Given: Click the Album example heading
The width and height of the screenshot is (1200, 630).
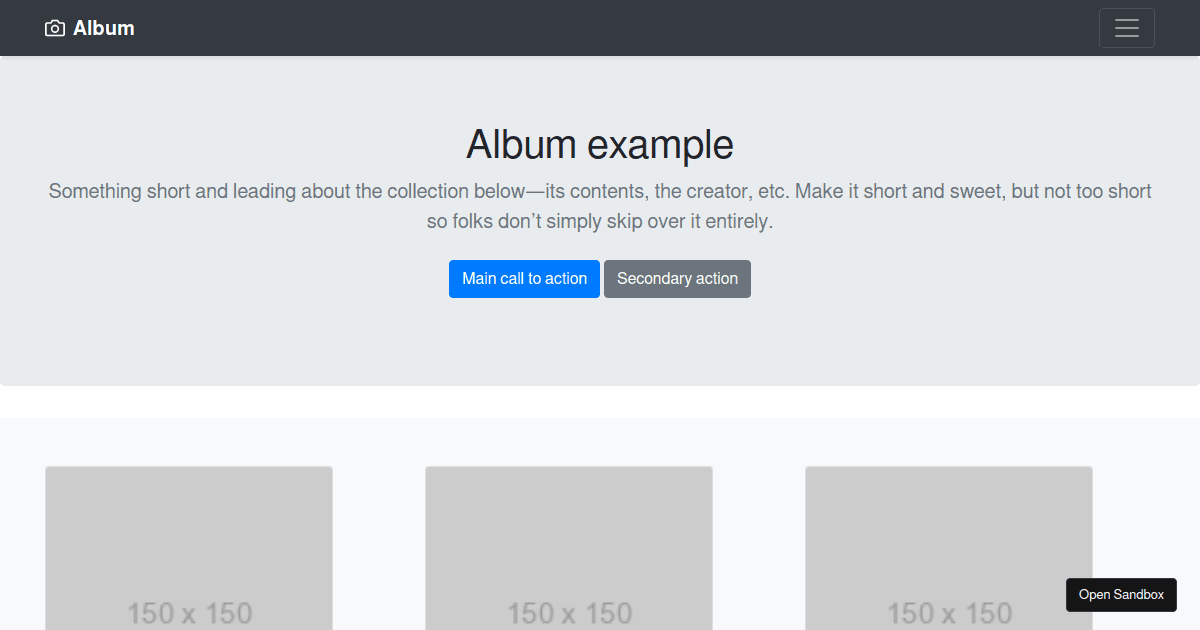Looking at the screenshot, I should tap(600, 145).
